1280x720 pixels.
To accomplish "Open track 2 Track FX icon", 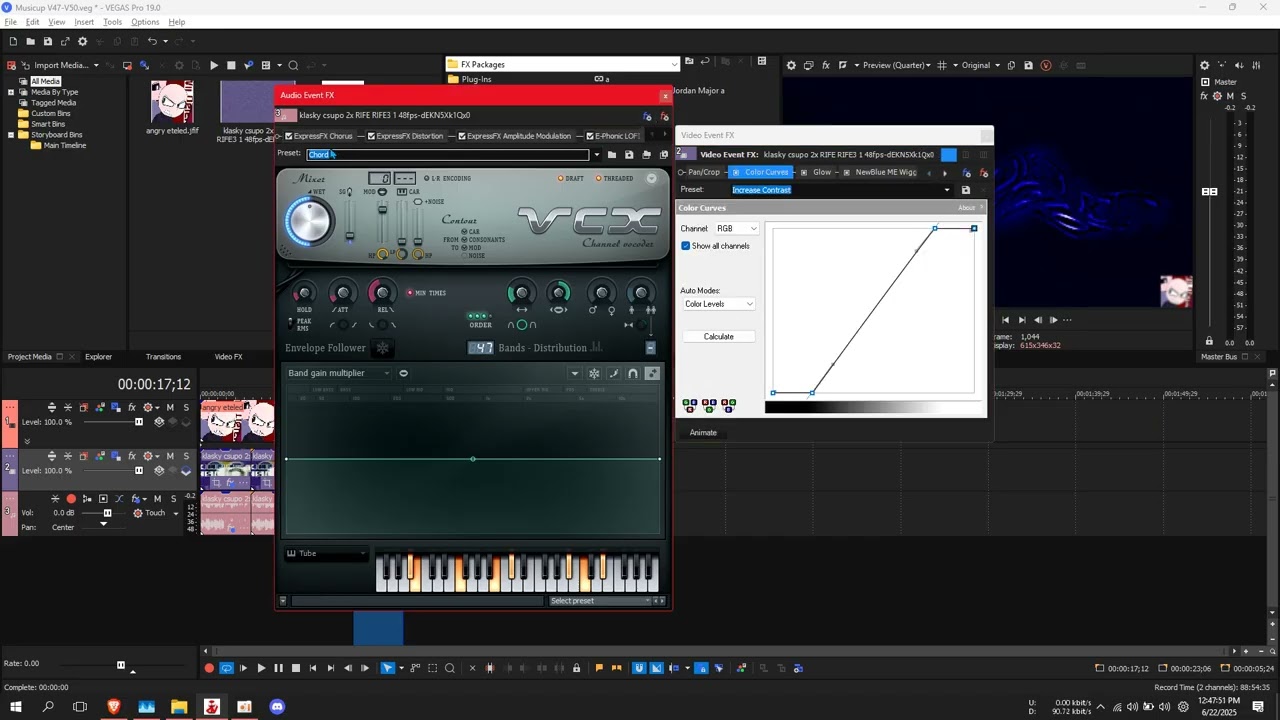I will [132, 456].
